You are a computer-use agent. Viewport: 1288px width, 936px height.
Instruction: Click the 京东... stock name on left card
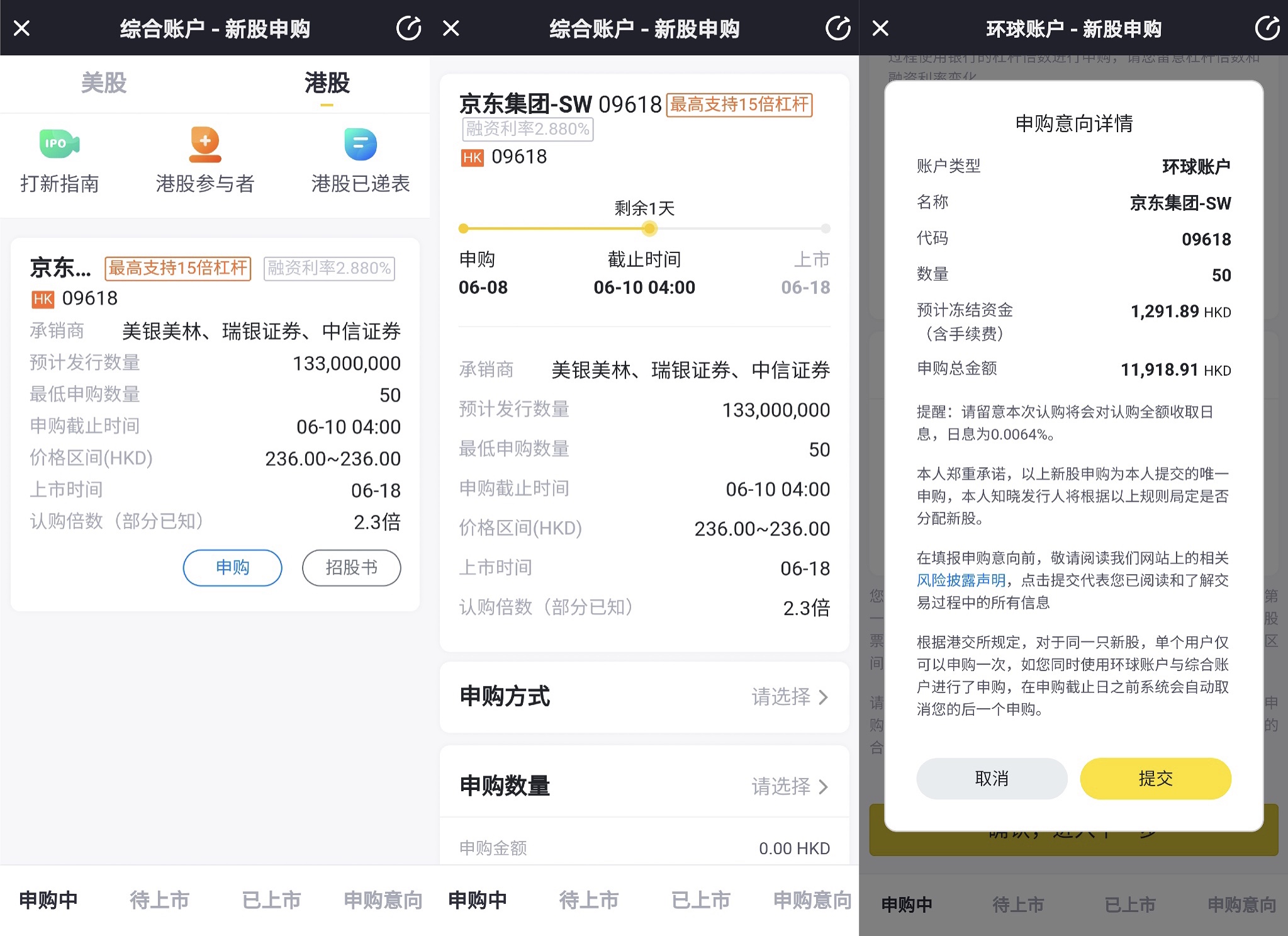pos(60,268)
